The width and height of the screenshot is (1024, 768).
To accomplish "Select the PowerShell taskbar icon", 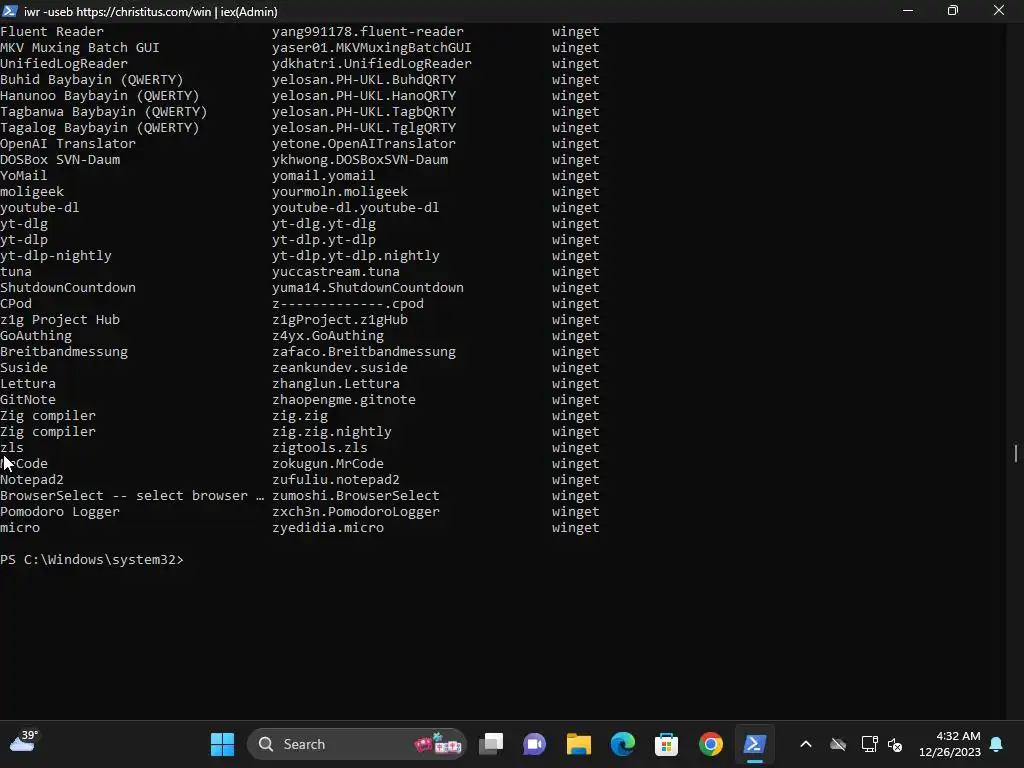I will click(754, 744).
